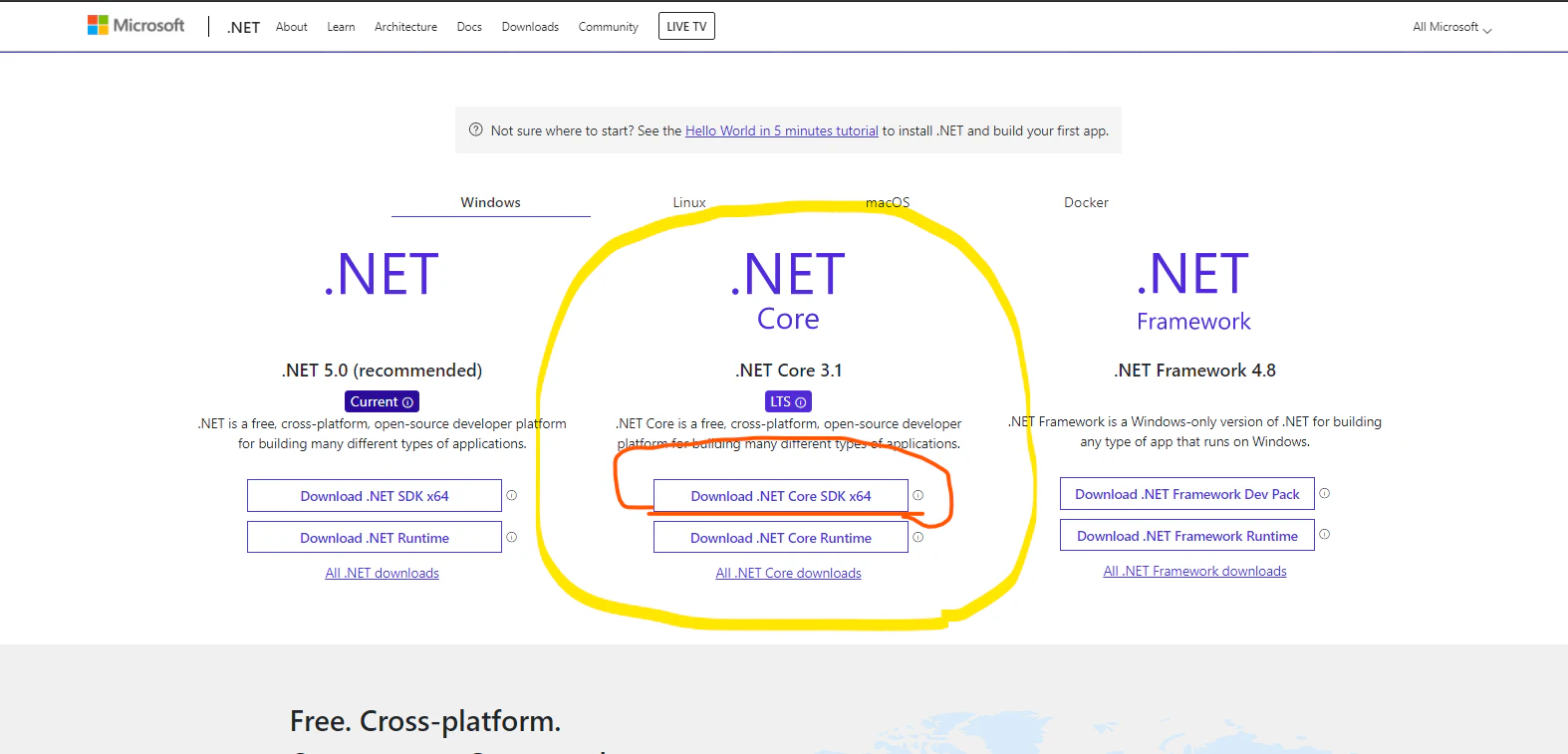Open the Downloads menu item
The width and height of the screenshot is (1568, 754).
[530, 27]
